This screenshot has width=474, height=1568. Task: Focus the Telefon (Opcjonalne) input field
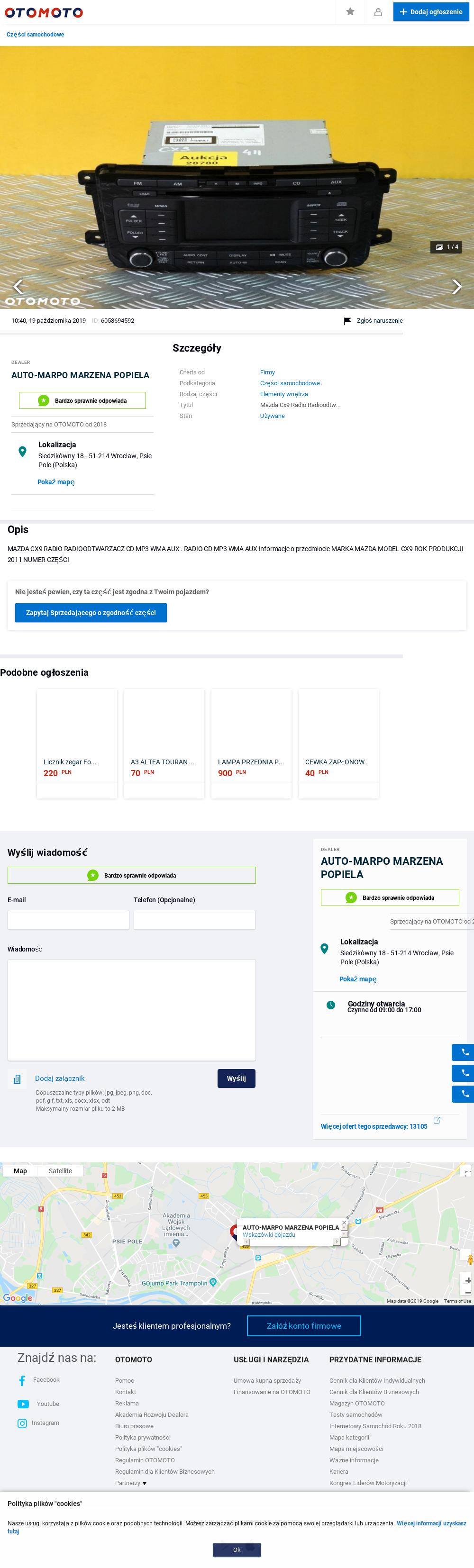[x=194, y=920]
